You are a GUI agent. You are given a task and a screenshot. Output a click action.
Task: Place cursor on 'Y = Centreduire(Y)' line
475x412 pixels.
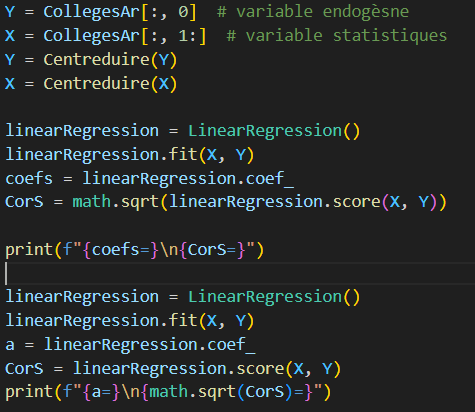(x=91, y=60)
